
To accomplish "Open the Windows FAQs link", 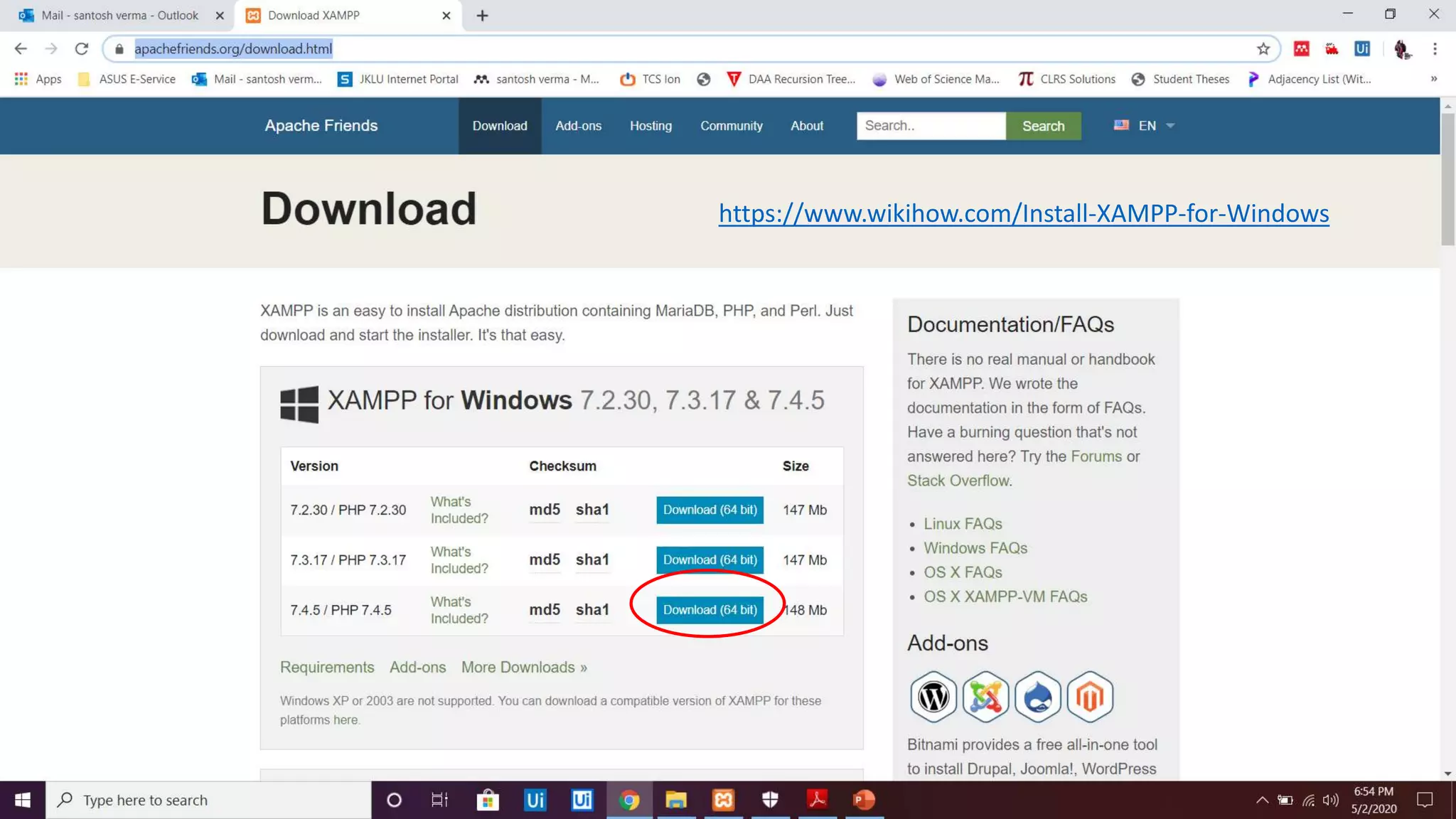I will click(975, 548).
